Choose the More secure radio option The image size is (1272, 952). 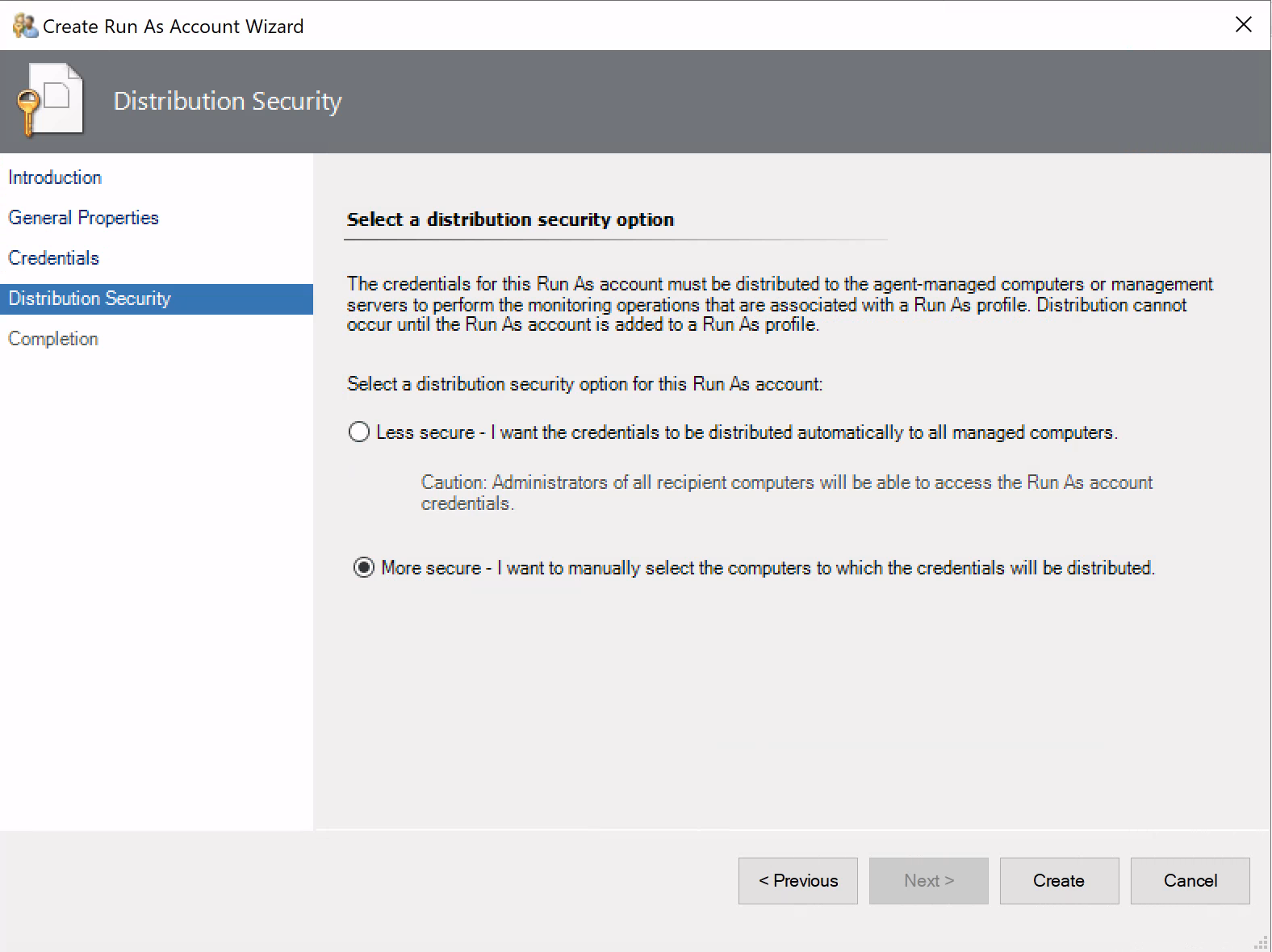[x=364, y=568]
